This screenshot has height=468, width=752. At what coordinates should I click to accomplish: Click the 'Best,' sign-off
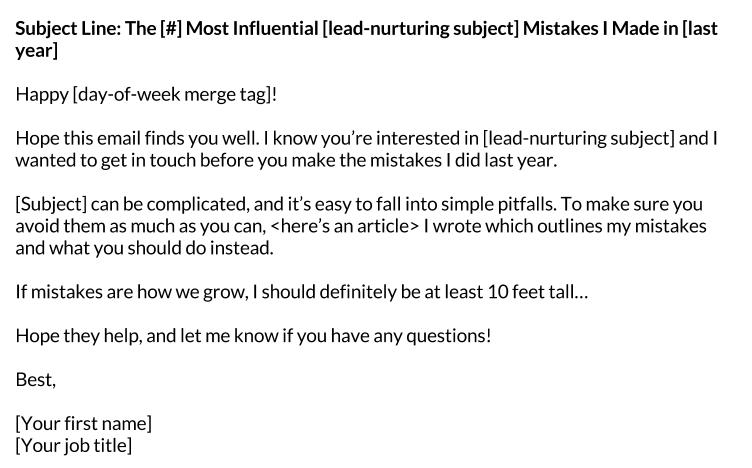tap(35, 380)
